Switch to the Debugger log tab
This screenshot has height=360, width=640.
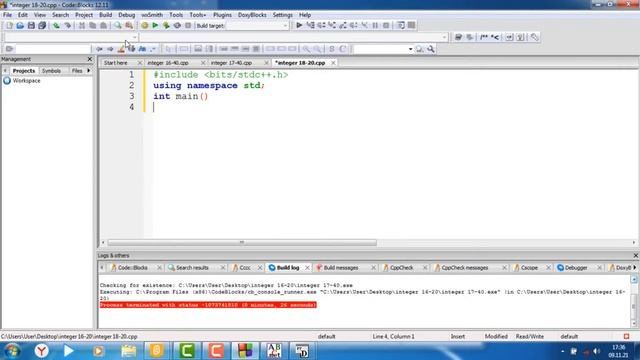(576, 268)
